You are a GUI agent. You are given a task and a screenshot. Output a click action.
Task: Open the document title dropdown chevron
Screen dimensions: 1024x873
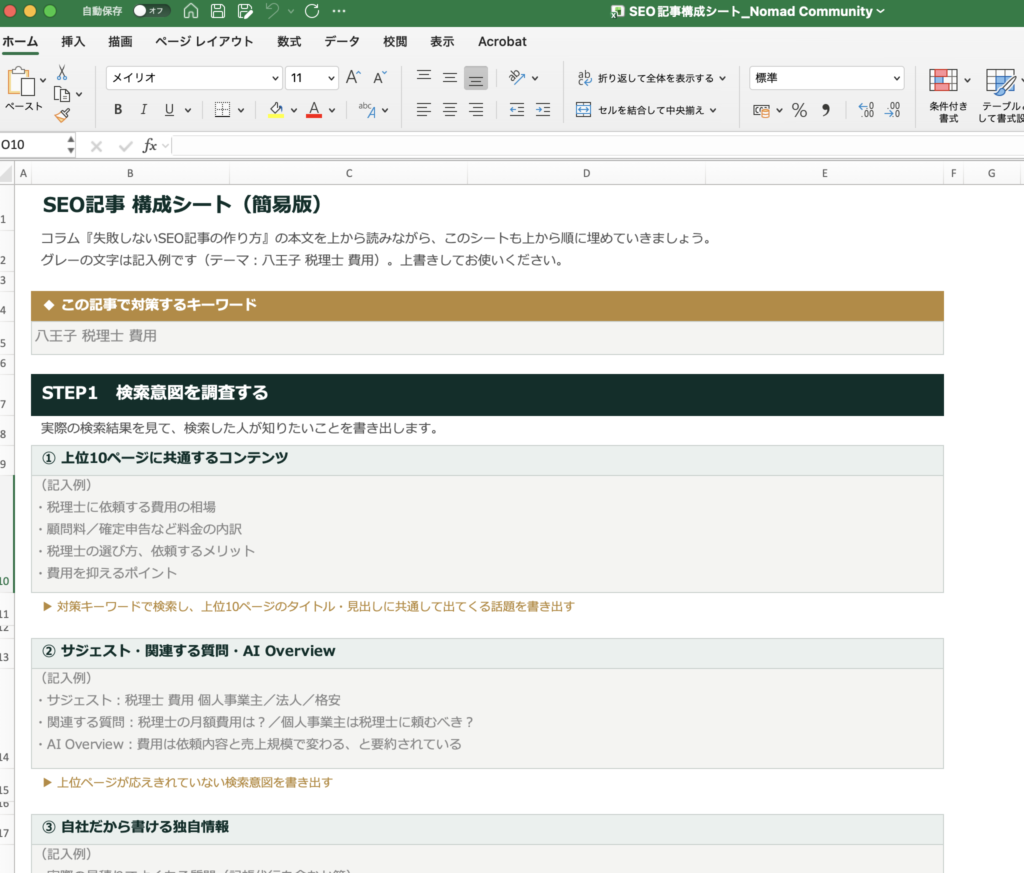tap(880, 11)
